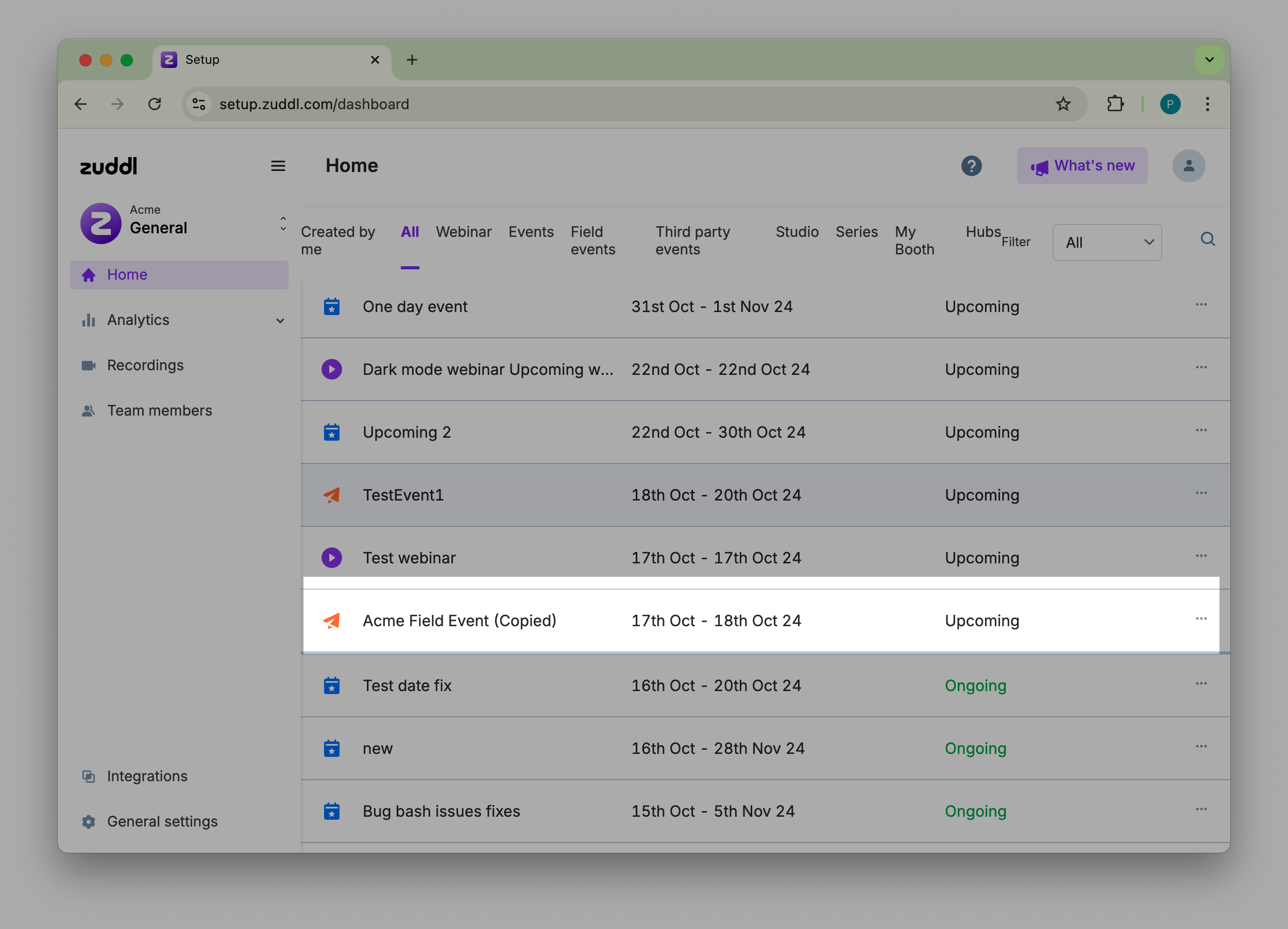1288x929 pixels.
Task: Click the search magnifier icon
Action: pyautogui.click(x=1207, y=239)
